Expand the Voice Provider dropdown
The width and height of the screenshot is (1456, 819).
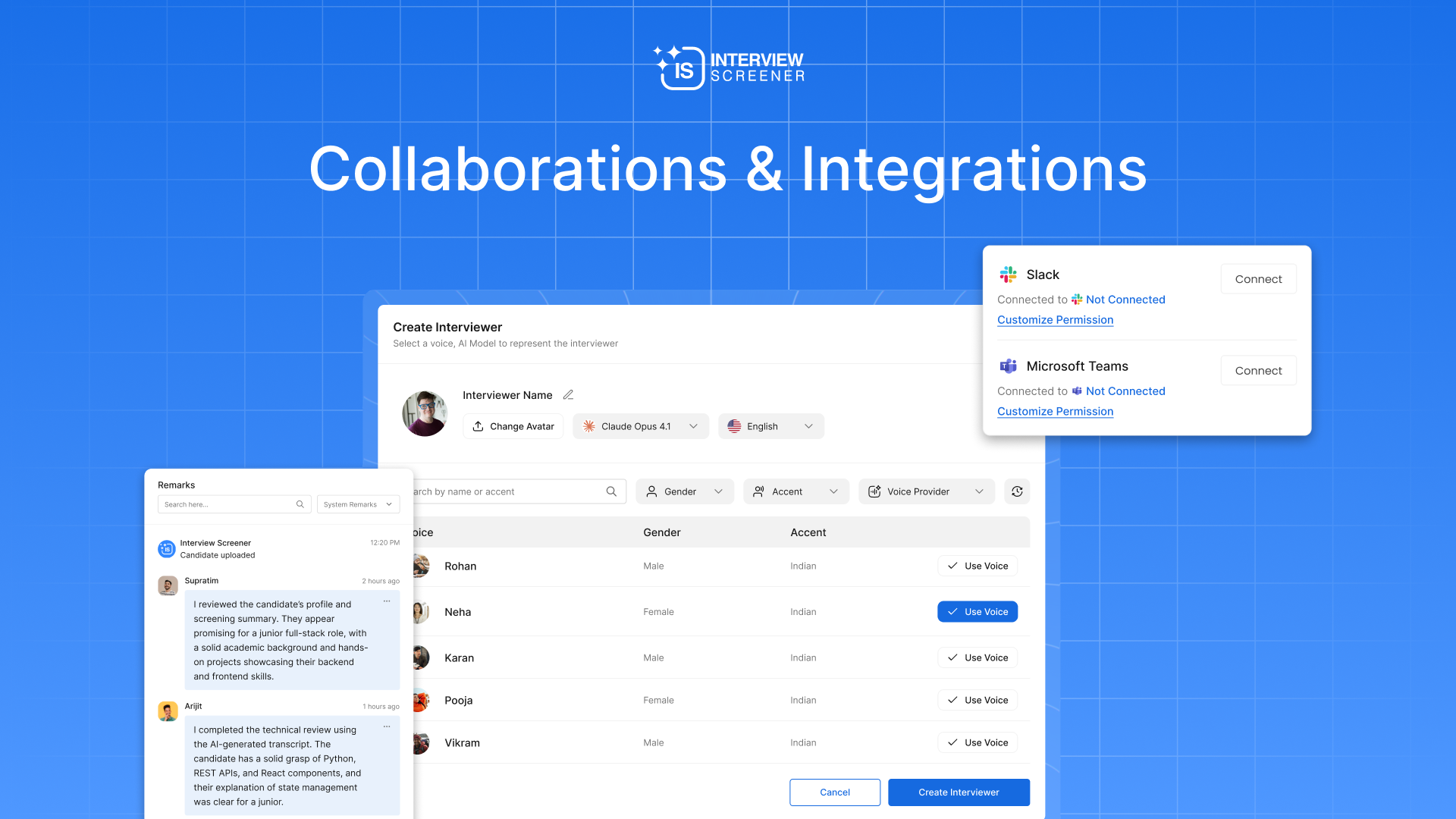pyautogui.click(x=927, y=491)
